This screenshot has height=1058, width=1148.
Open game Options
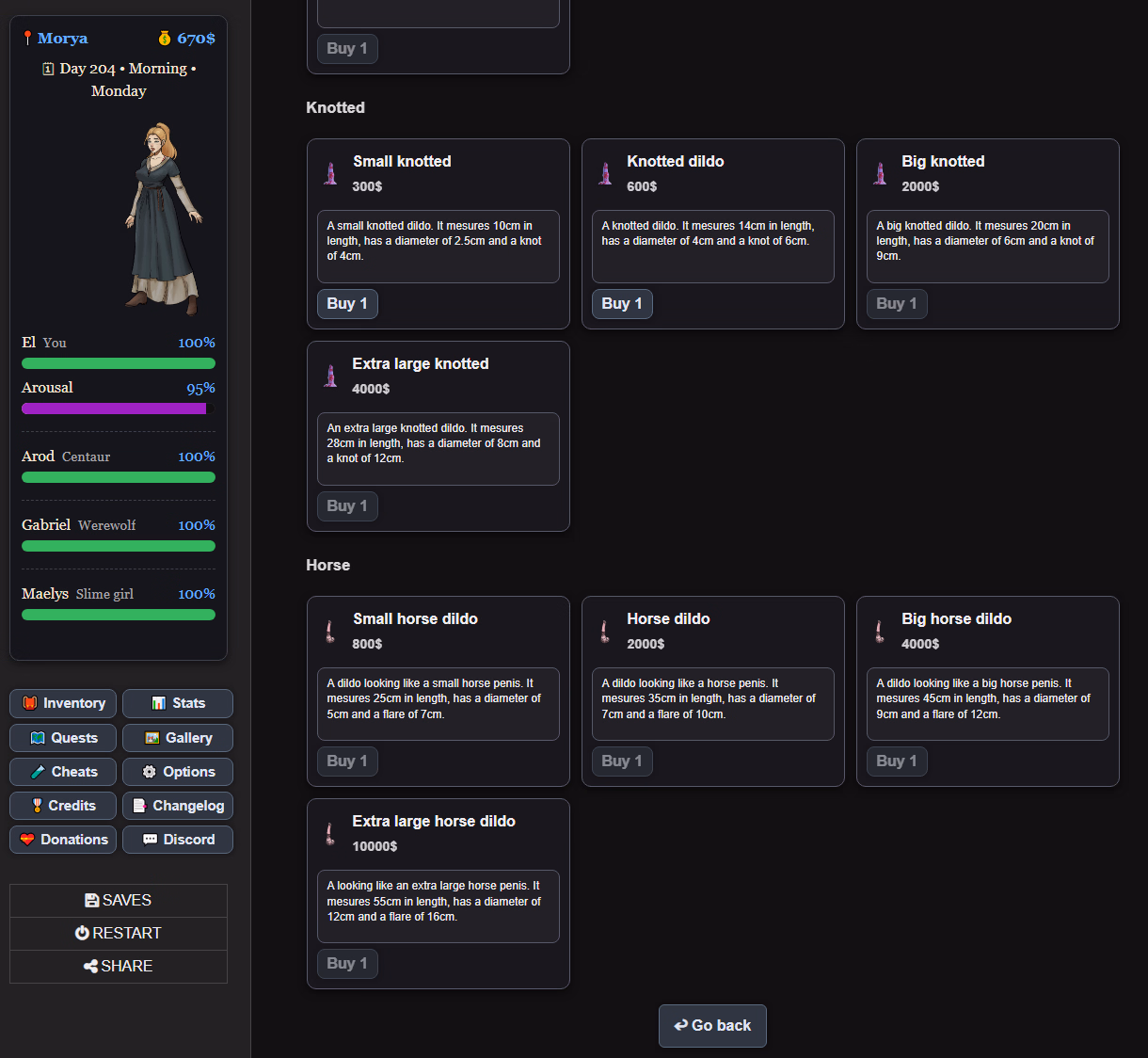177,772
